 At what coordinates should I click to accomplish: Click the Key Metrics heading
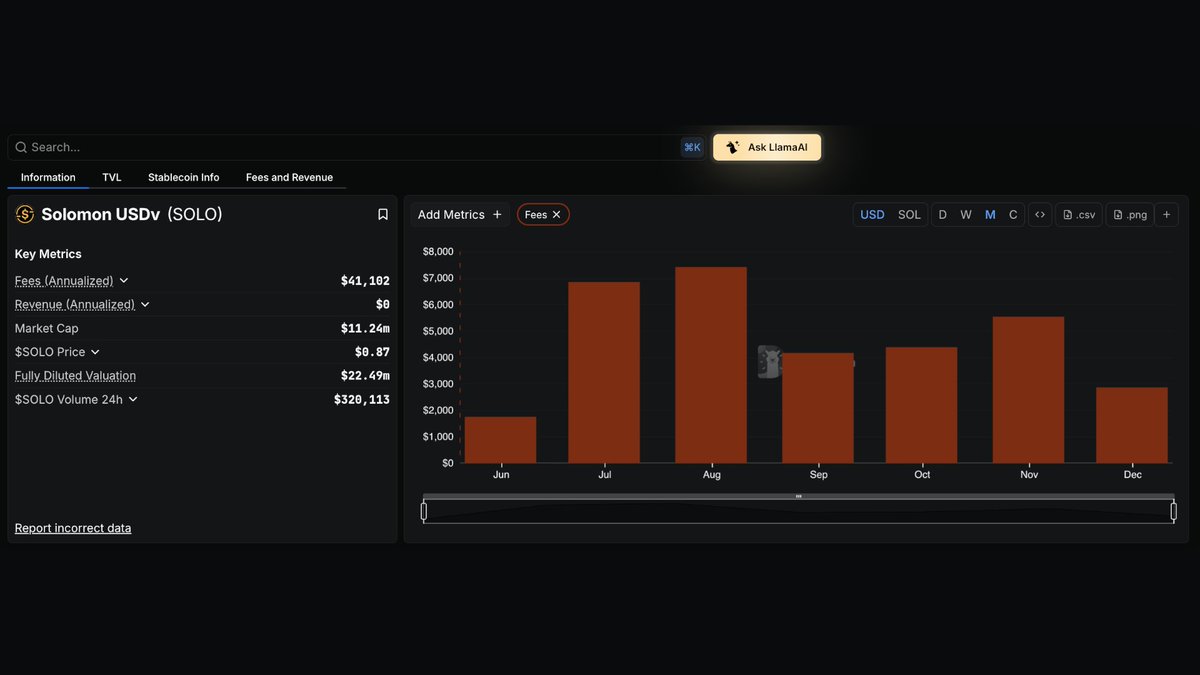(48, 254)
